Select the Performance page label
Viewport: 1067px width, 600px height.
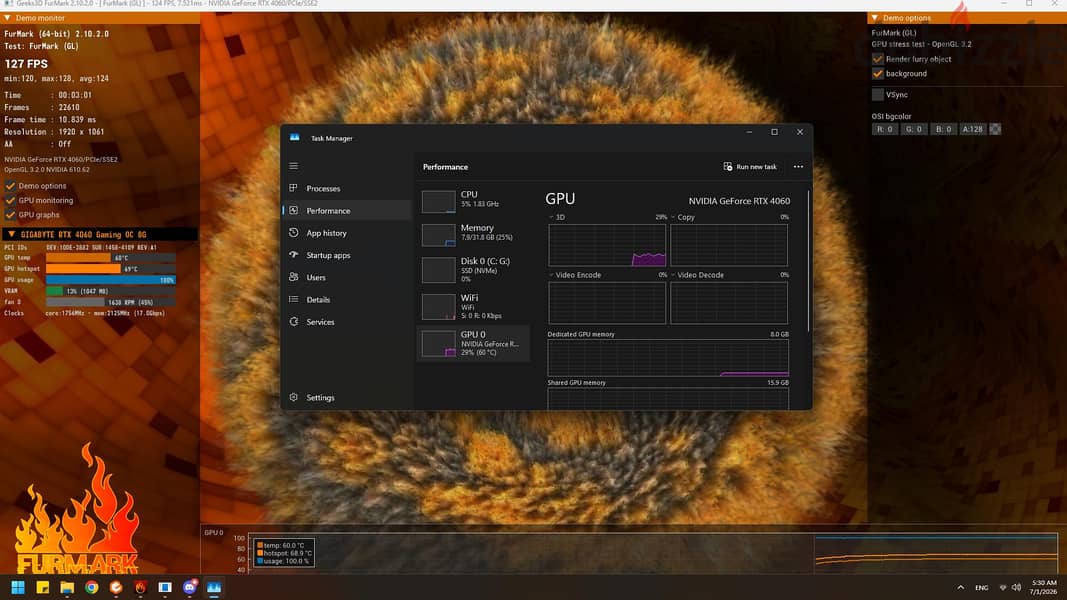328,211
